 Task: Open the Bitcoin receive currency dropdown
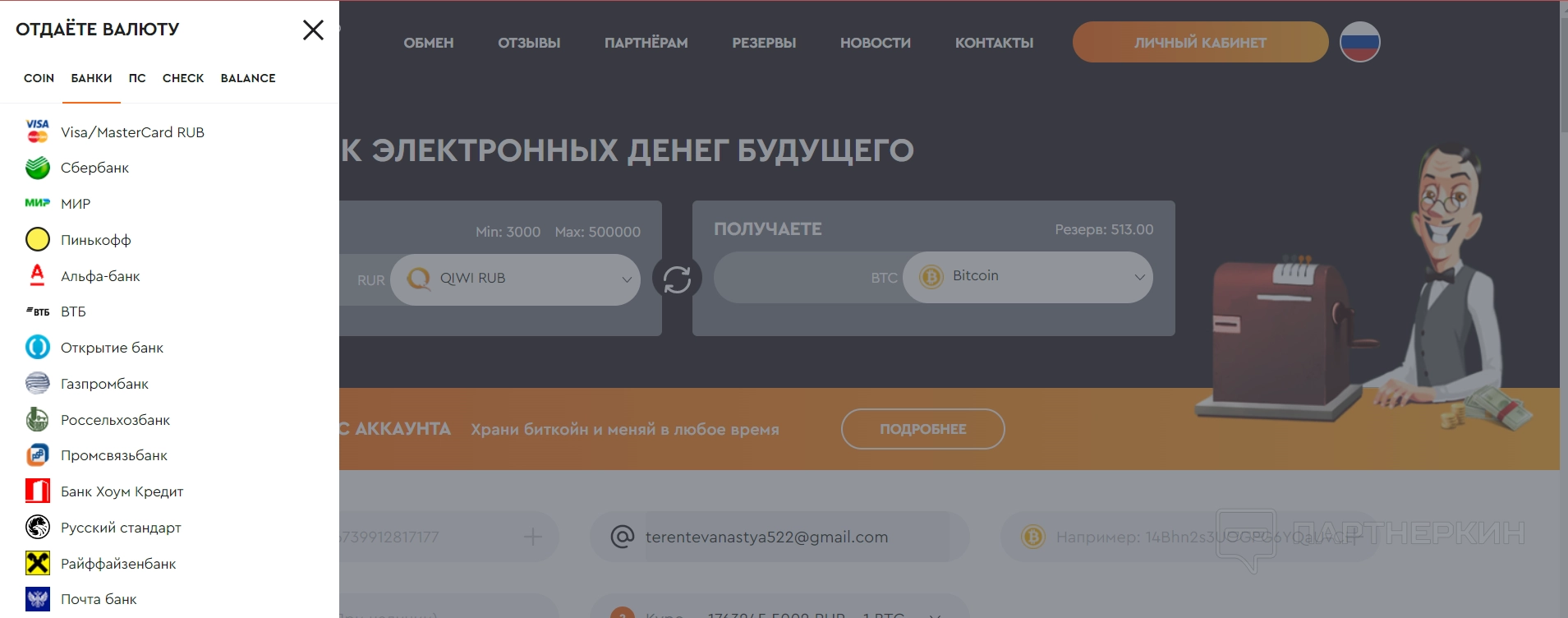[1028, 277]
